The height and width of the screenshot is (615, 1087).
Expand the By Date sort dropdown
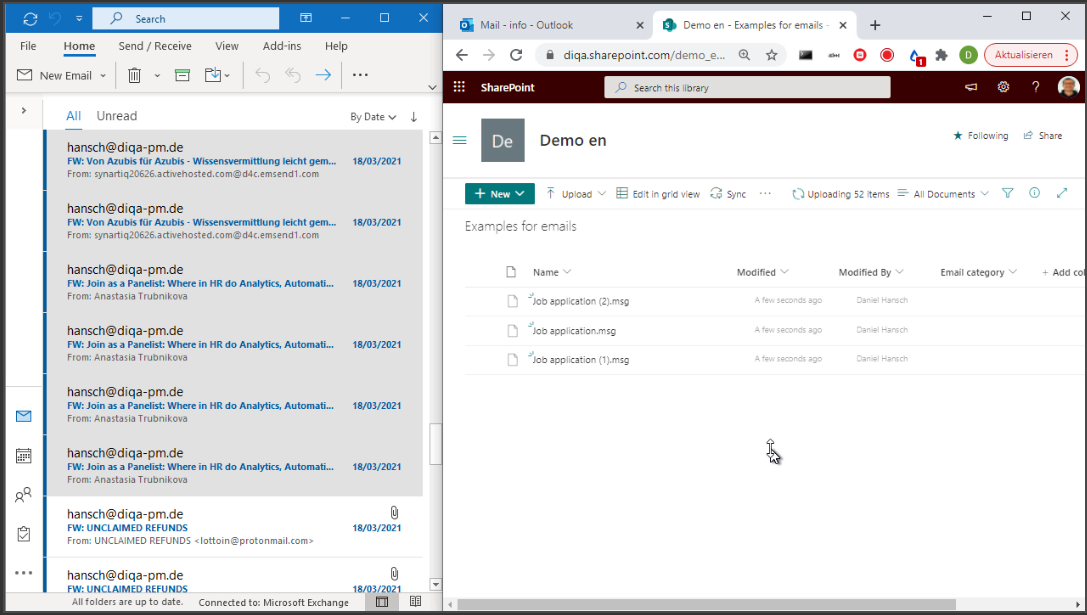(x=373, y=117)
